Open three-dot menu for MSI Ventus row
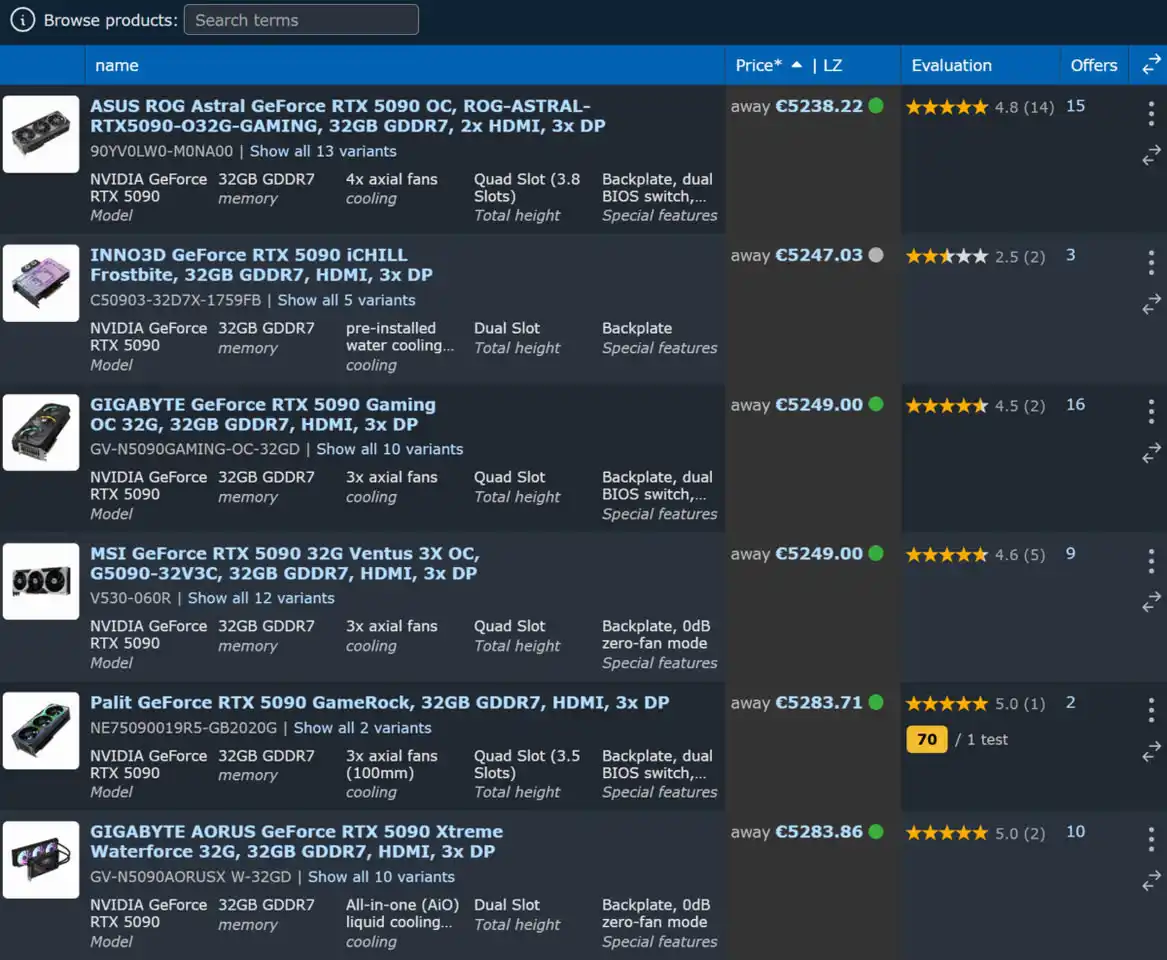This screenshot has height=960, width=1167. [x=1151, y=561]
